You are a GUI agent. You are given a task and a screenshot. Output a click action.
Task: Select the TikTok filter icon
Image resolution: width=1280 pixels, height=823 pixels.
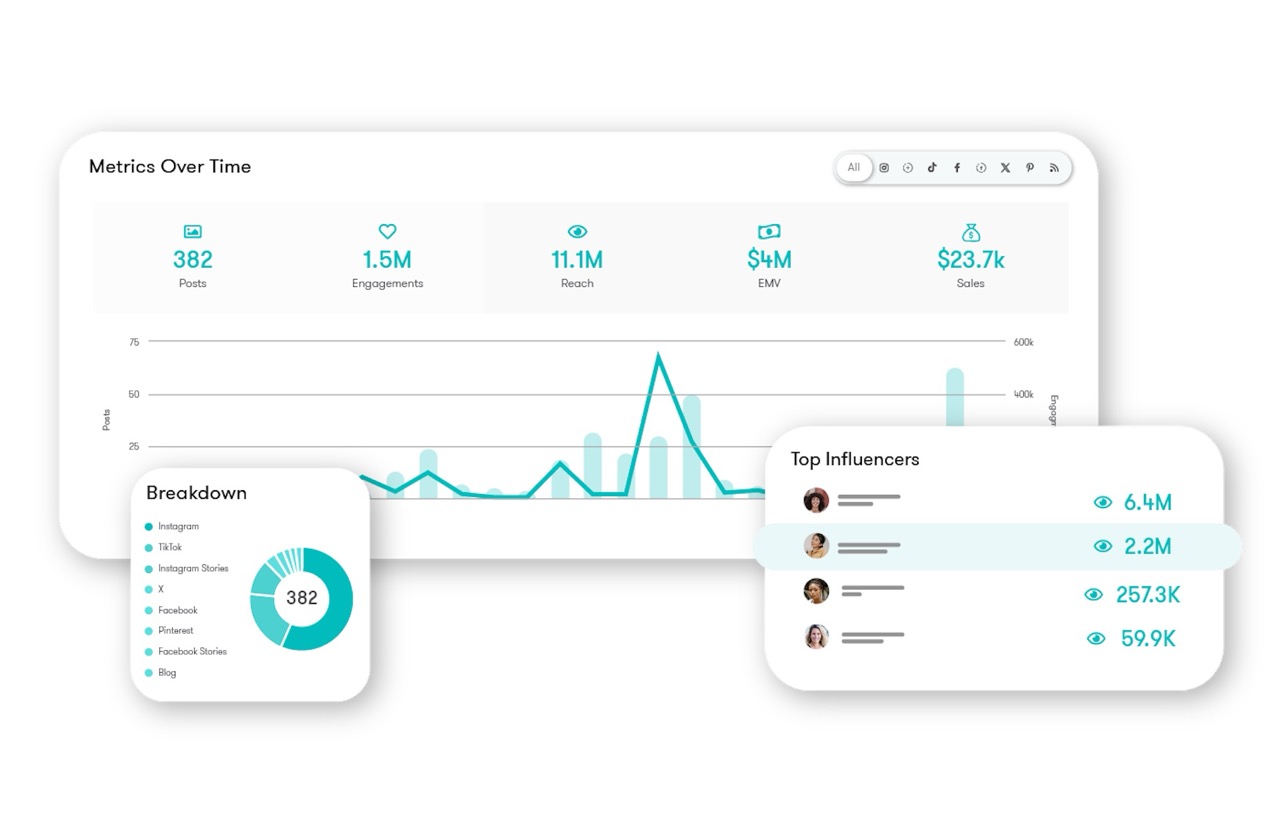click(x=932, y=167)
